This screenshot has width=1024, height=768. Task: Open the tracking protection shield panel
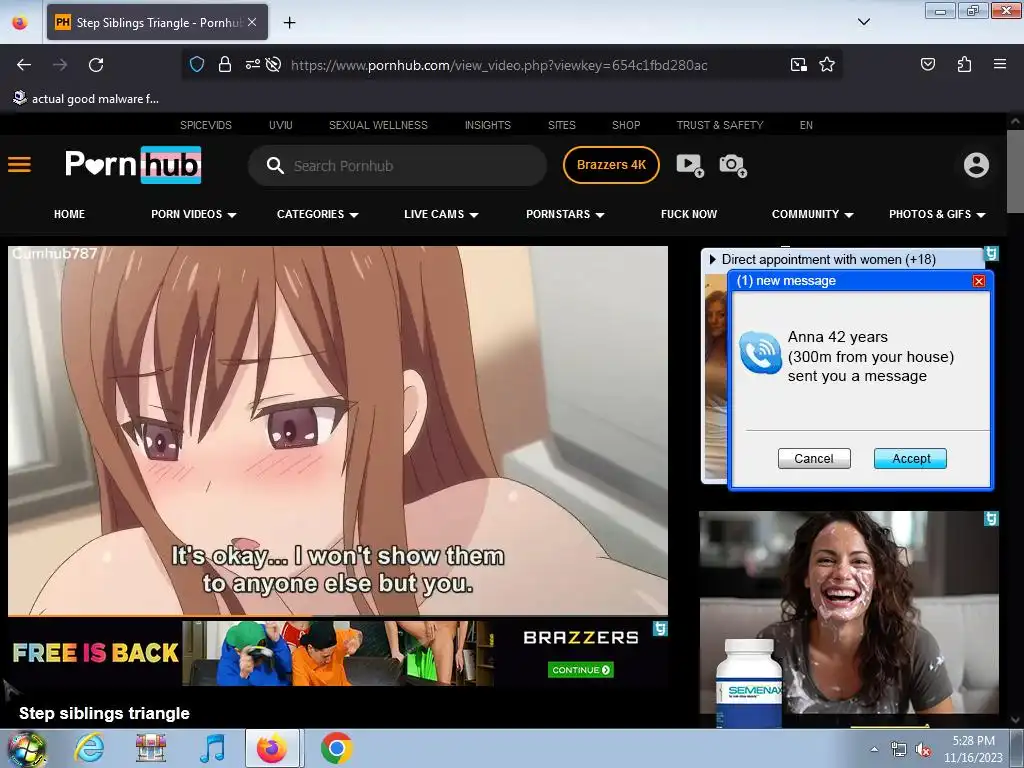197,65
